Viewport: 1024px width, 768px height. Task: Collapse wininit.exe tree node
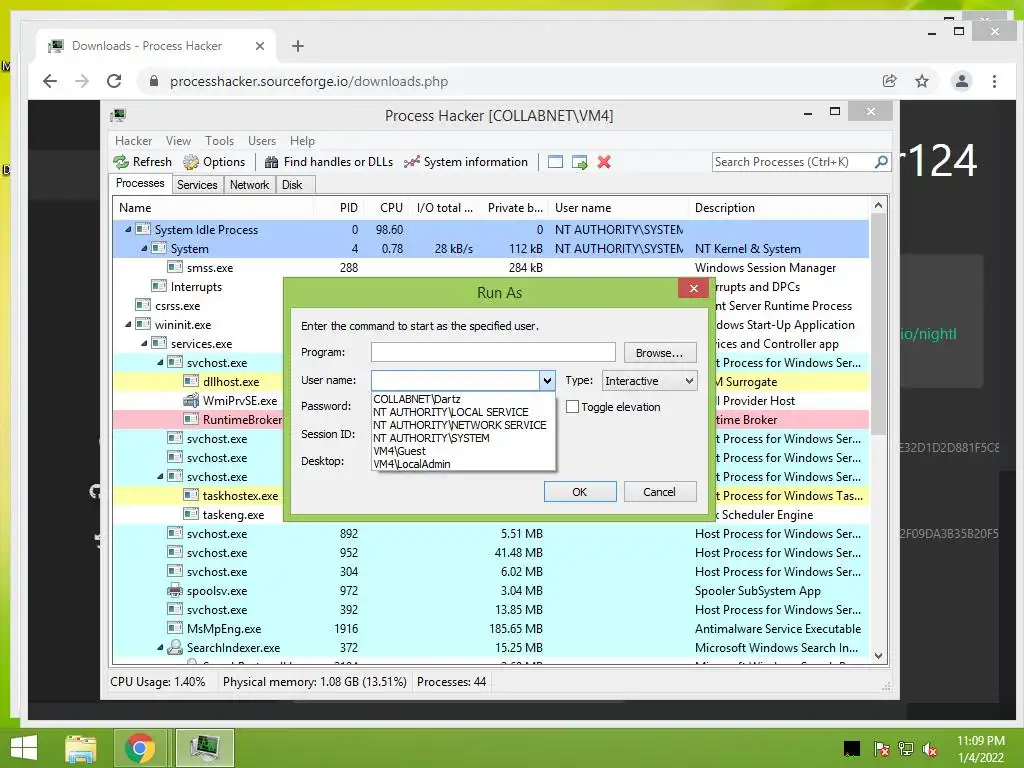128,325
